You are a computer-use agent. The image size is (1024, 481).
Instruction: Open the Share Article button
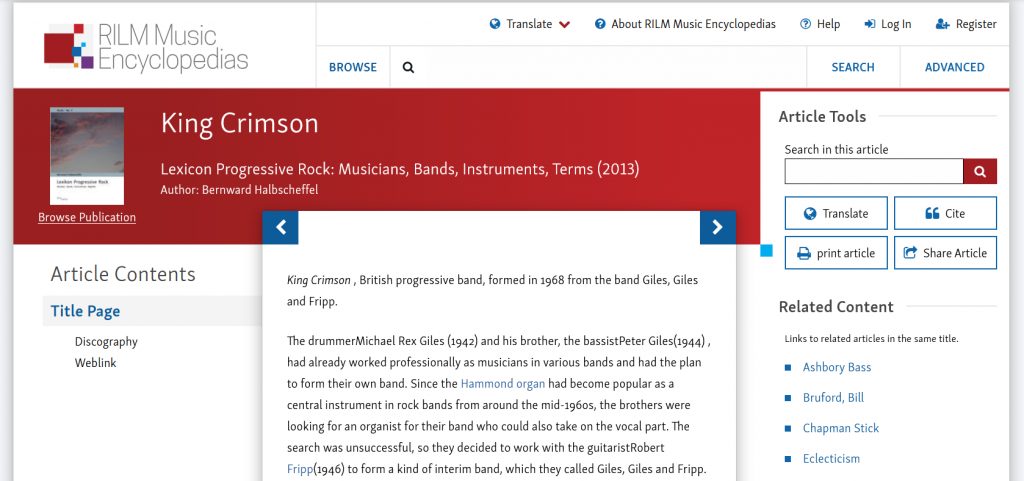pos(945,253)
